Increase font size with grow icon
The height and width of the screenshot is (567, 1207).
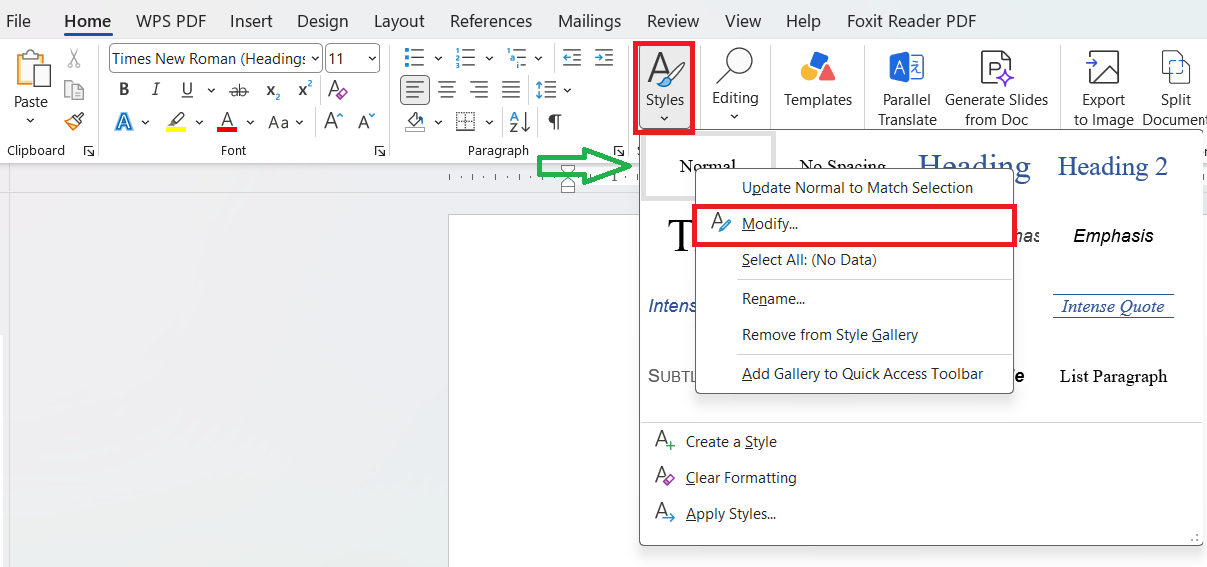click(334, 121)
